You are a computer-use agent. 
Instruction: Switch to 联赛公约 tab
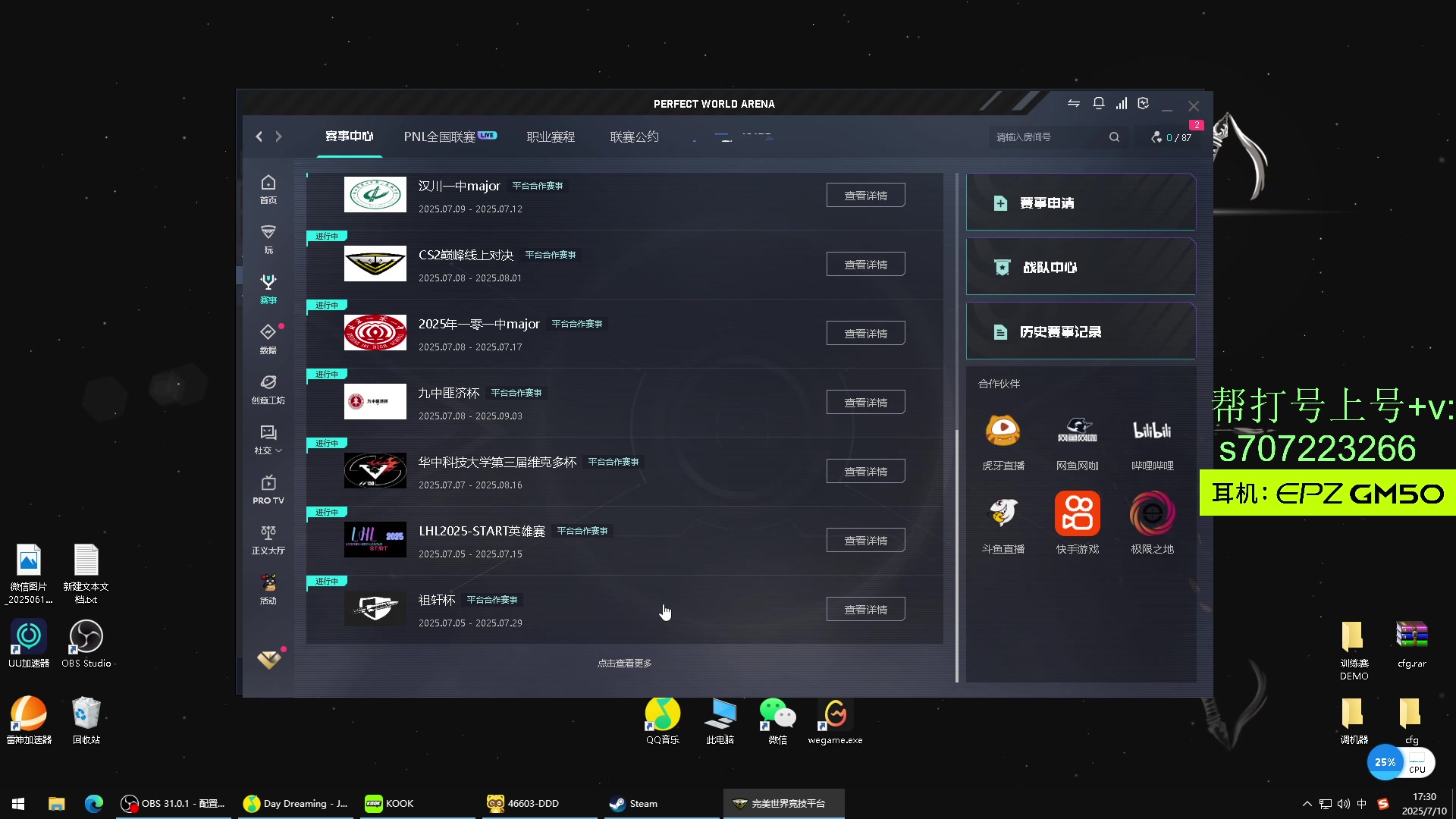(634, 136)
